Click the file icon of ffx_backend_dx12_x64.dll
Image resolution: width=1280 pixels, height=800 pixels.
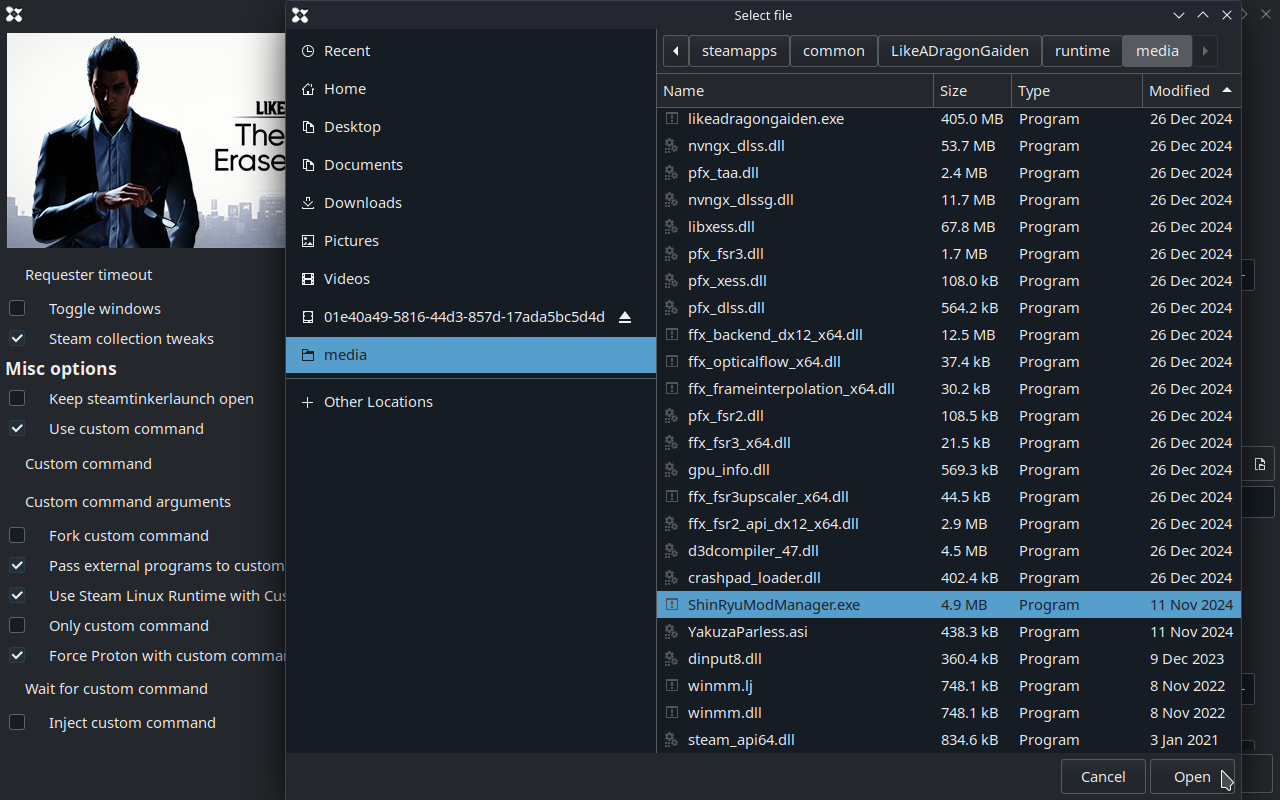tap(672, 335)
